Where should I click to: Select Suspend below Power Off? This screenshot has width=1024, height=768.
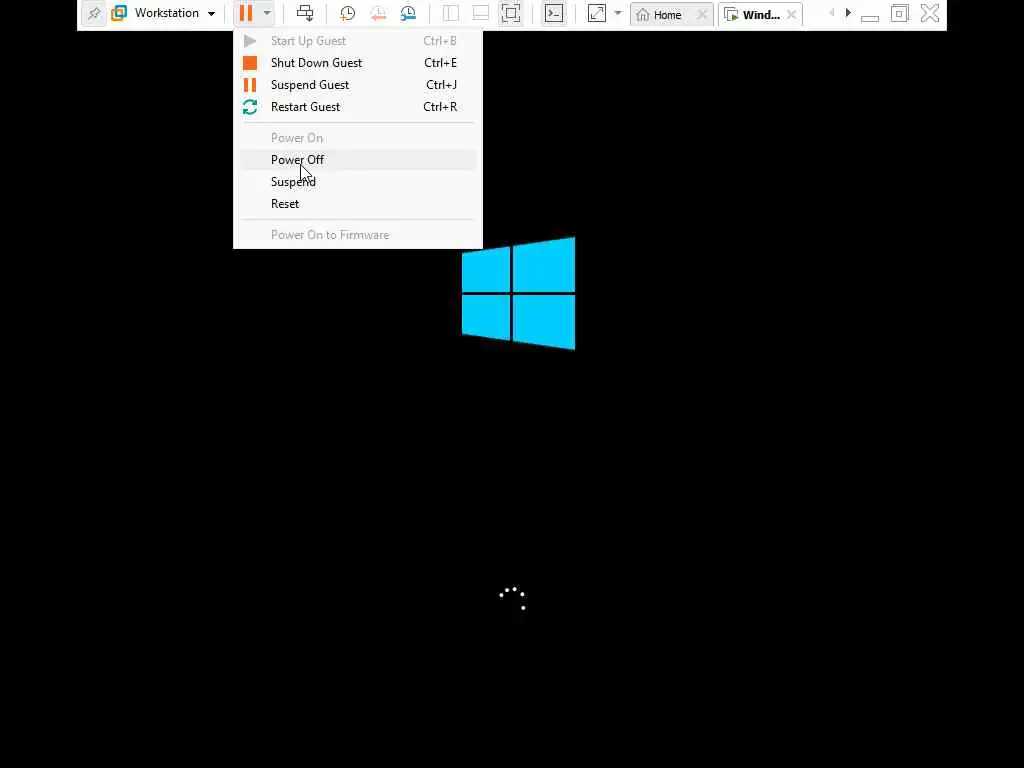pyautogui.click(x=358, y=182)
